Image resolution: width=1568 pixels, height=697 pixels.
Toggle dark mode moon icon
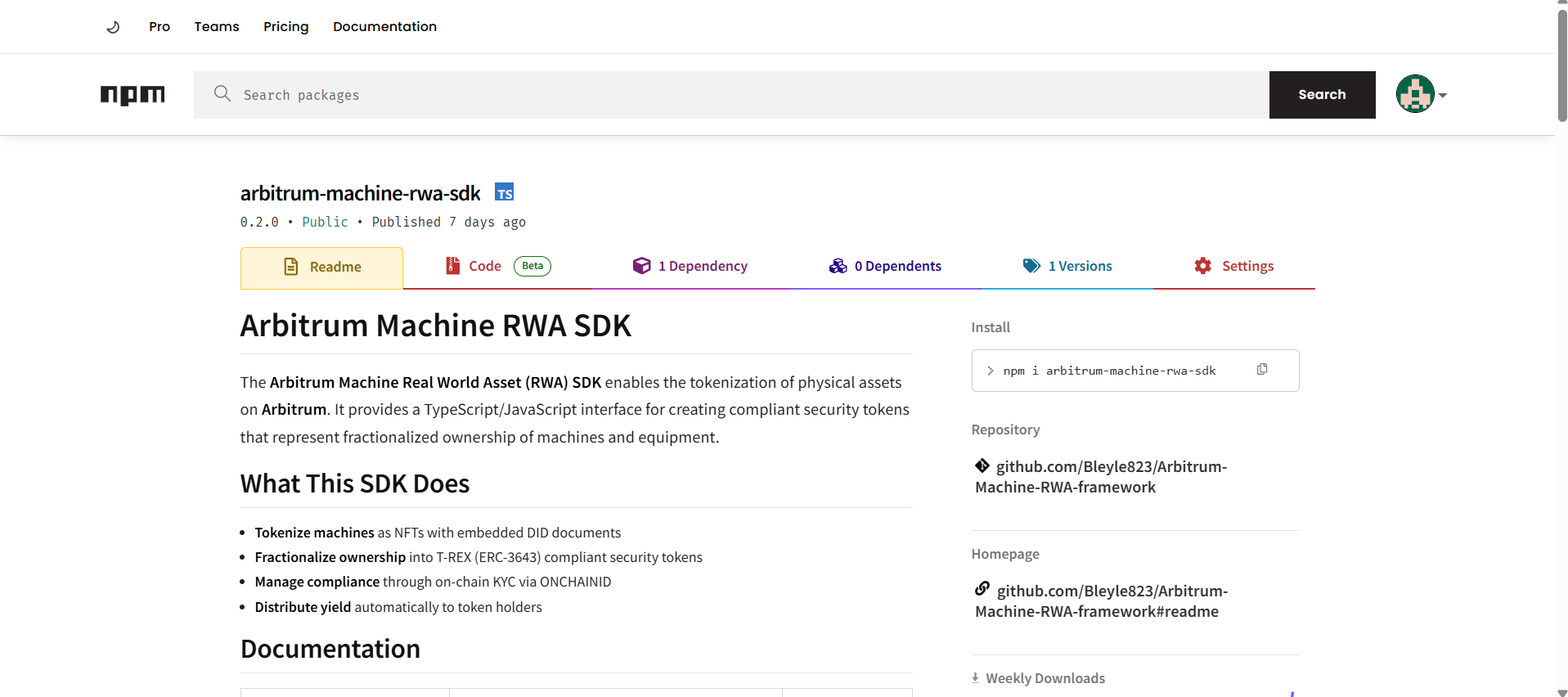pos(113,27)
